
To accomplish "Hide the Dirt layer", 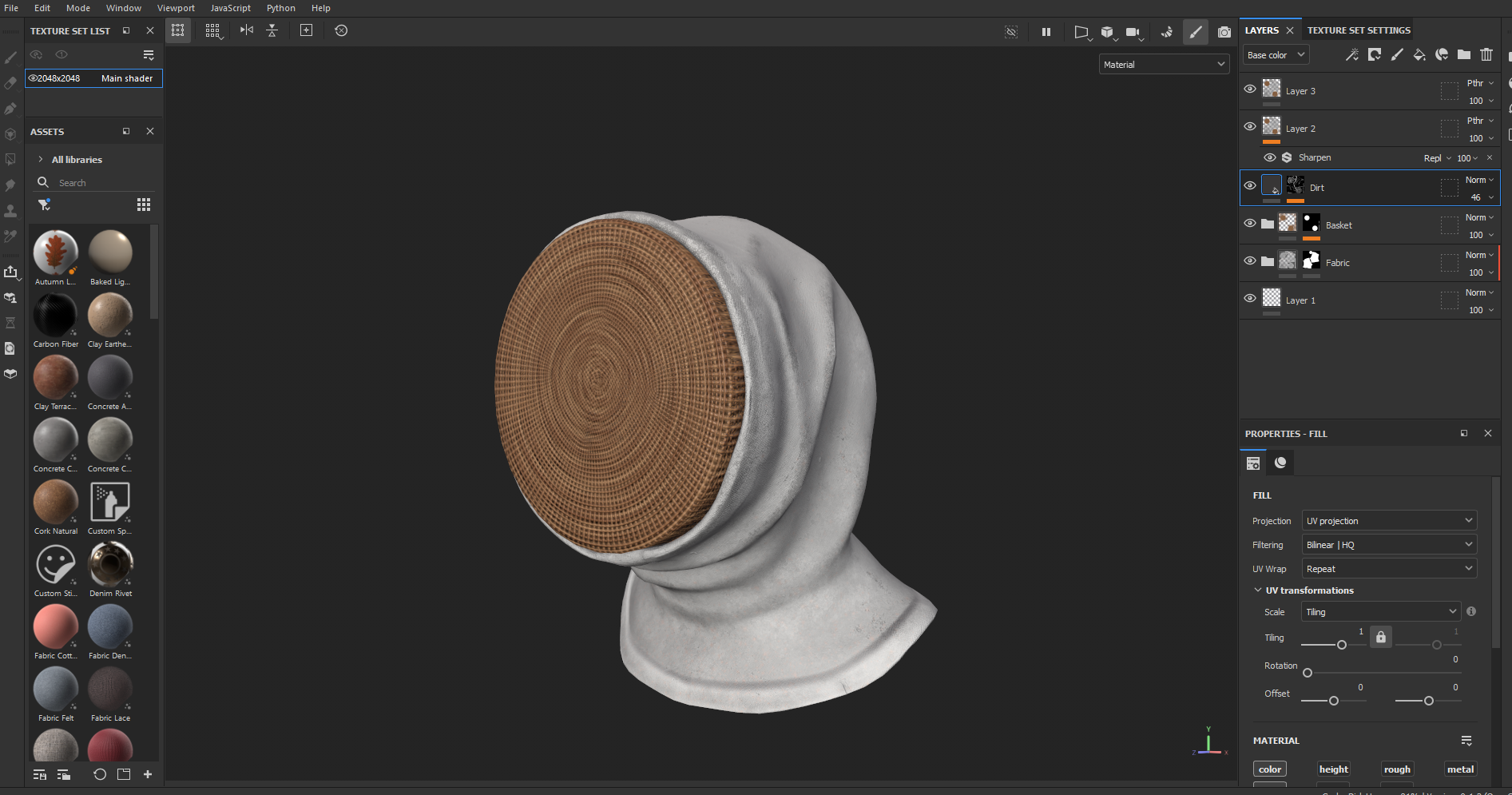I will click(x=1250, y=185).
